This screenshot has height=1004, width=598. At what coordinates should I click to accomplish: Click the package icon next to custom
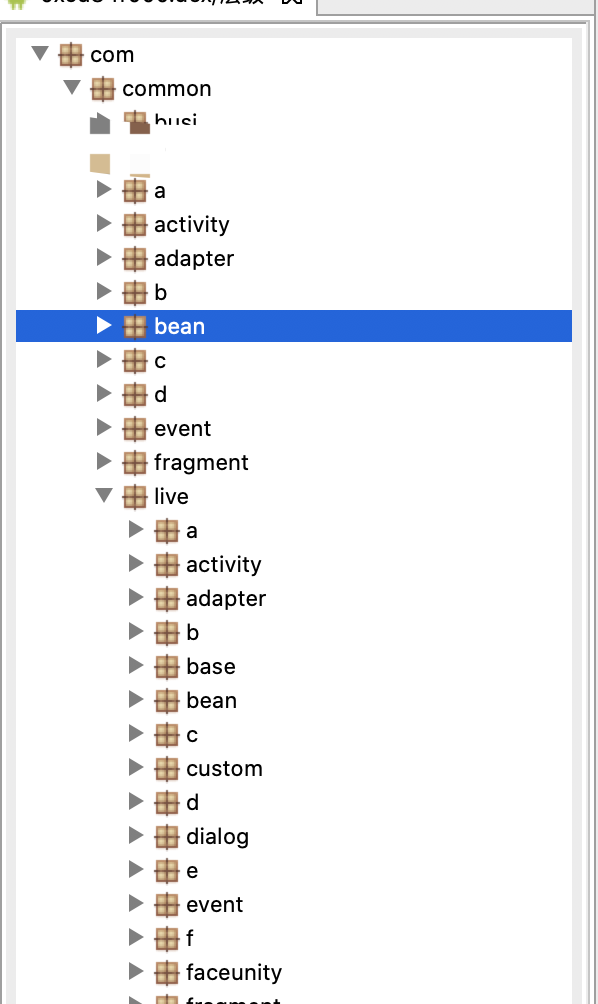[x=166, y=769]
